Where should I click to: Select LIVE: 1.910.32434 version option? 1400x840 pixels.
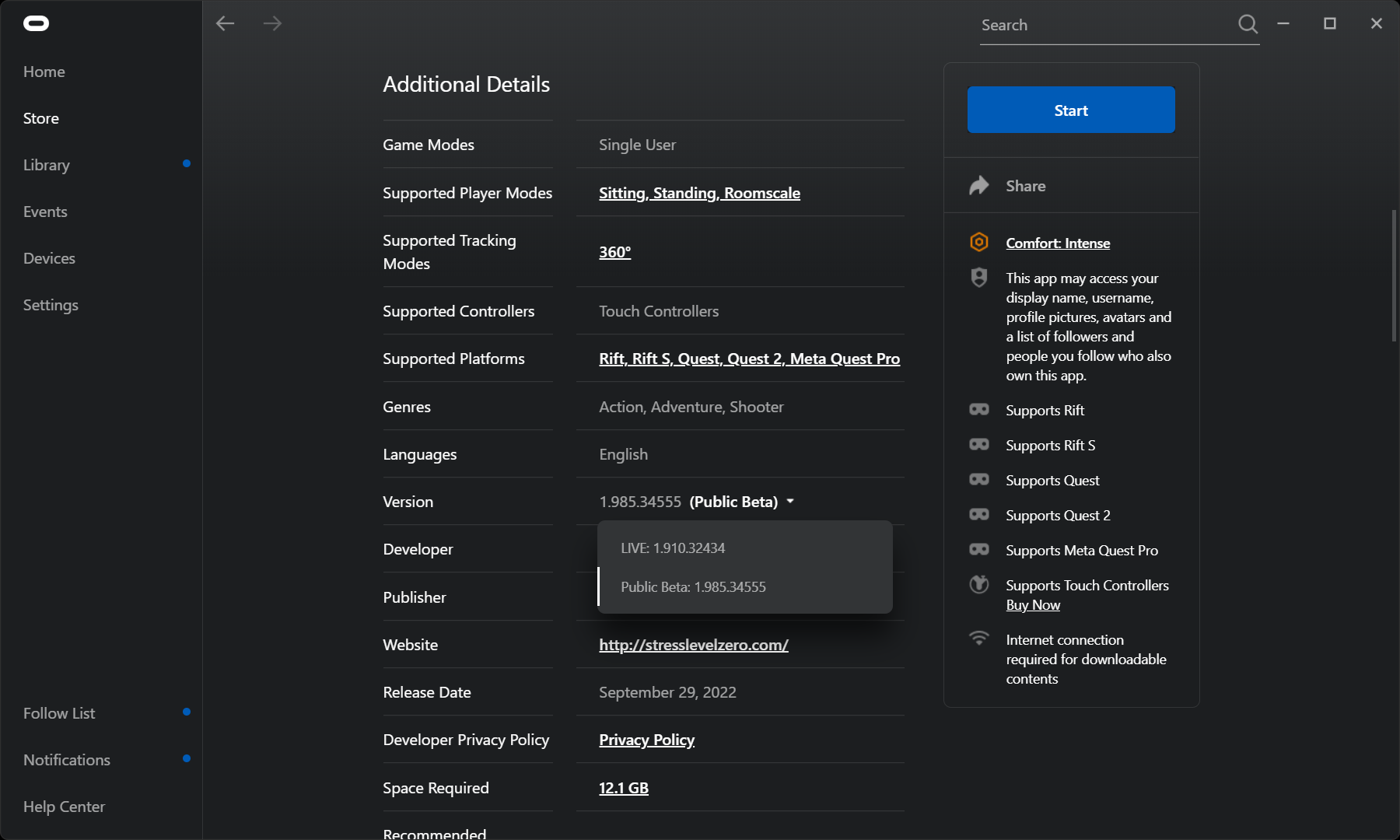click(673, 548)
